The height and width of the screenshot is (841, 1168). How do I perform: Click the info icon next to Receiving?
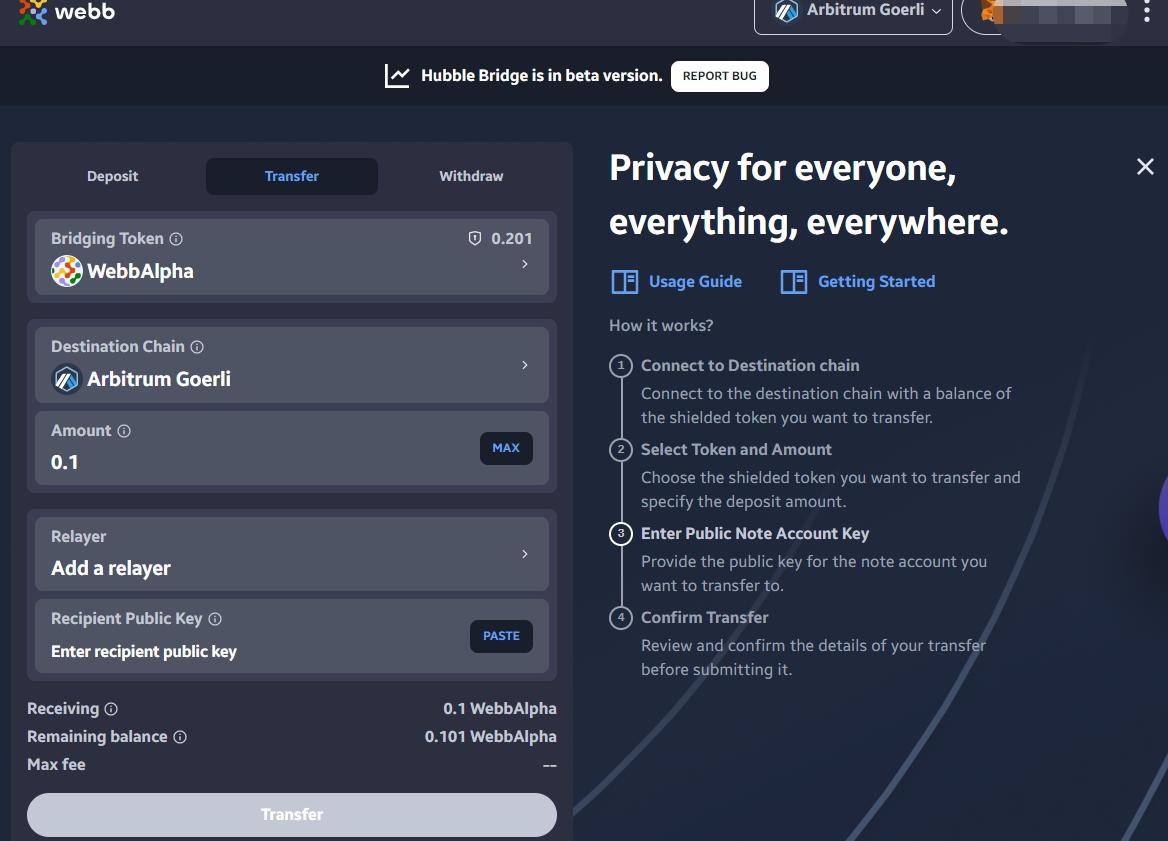[x=111, y=709]
